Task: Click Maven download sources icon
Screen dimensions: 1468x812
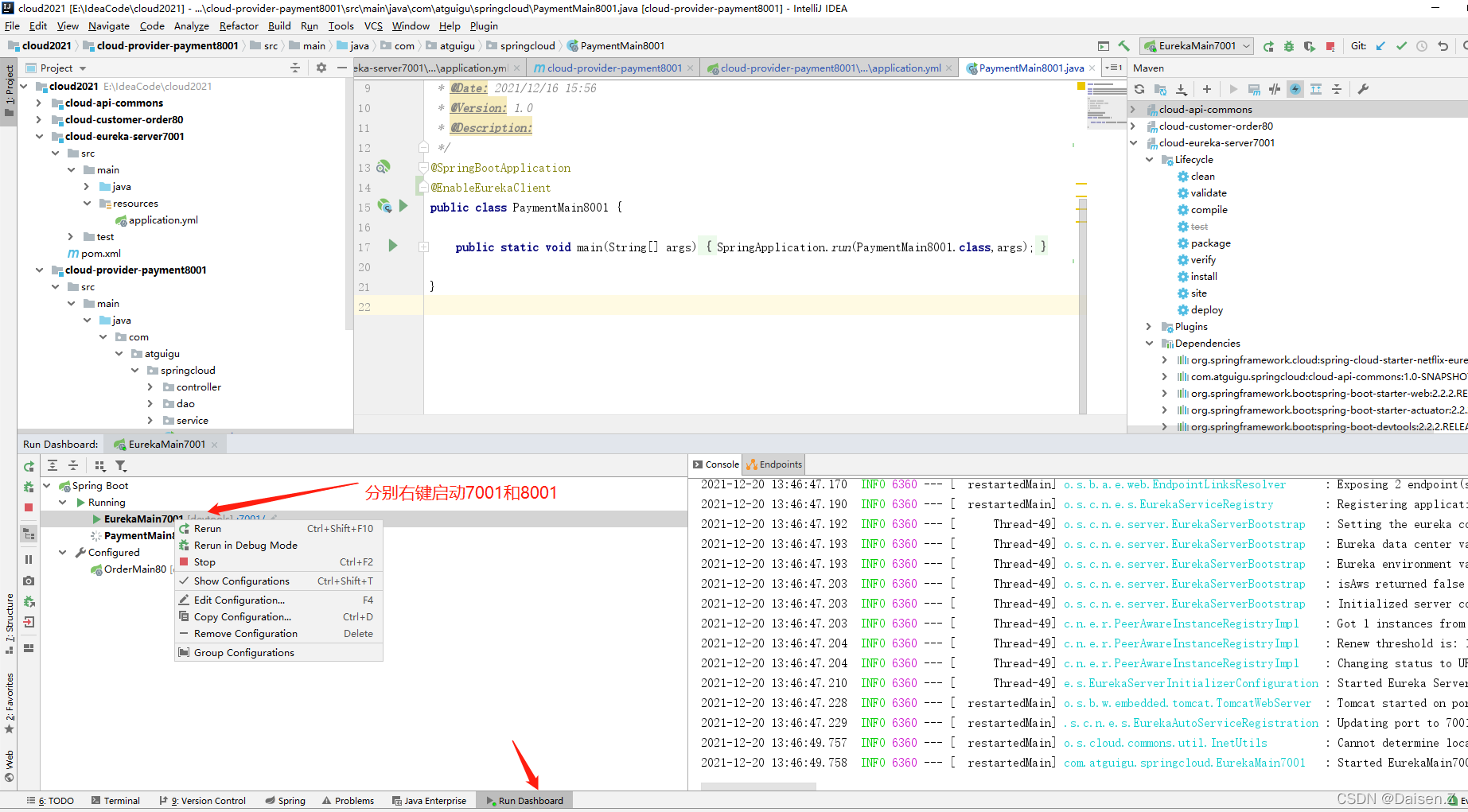Action: [x=1182, y=89]
